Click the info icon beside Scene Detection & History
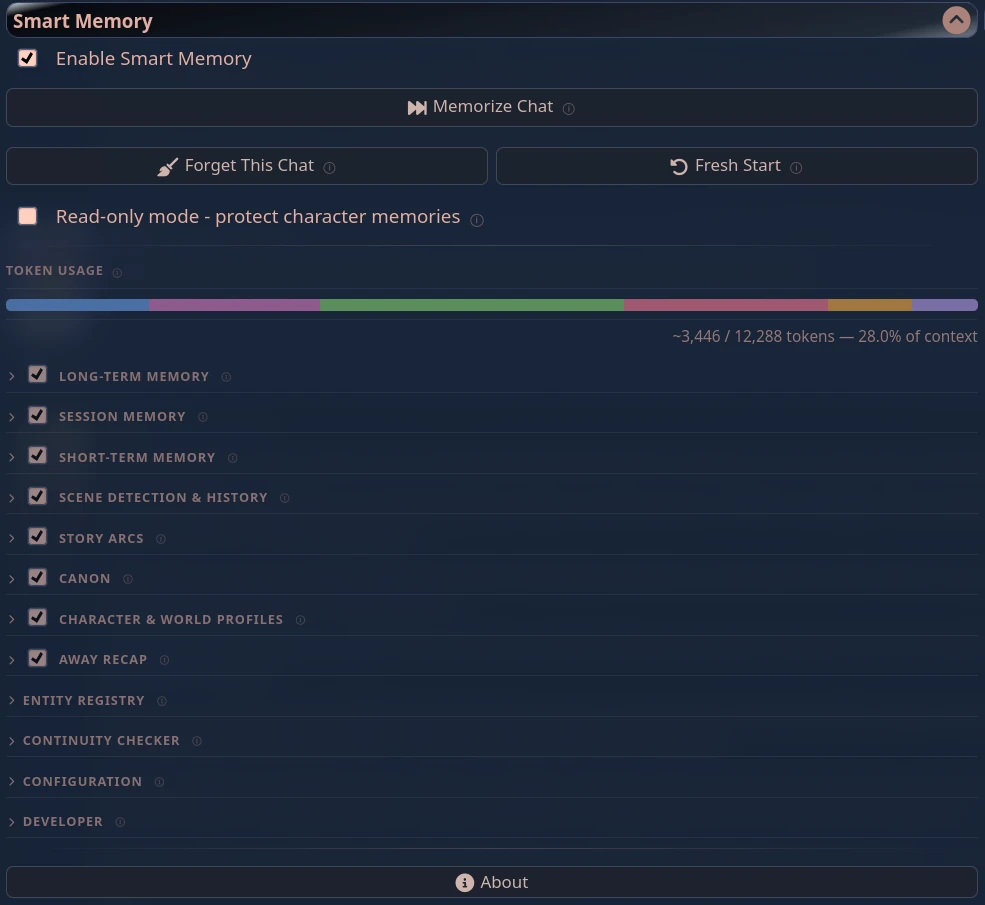 coord(285,498)
